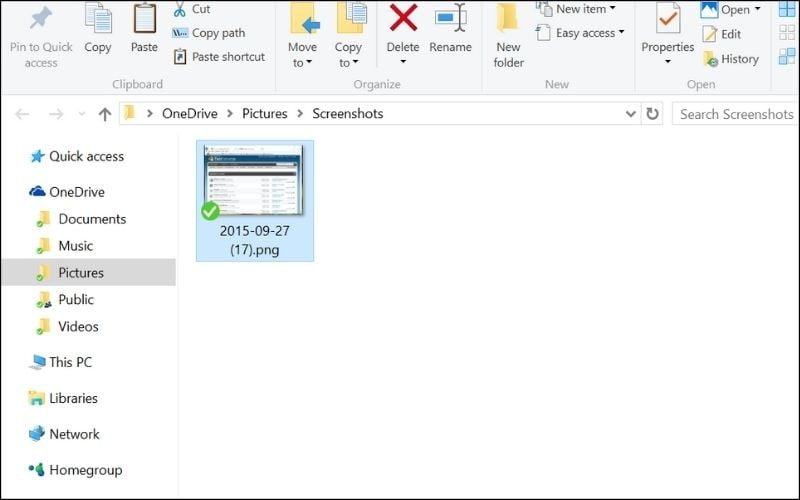Click Pin to Quick access icon
Screen dimensions: 800x500
[41, 18]
